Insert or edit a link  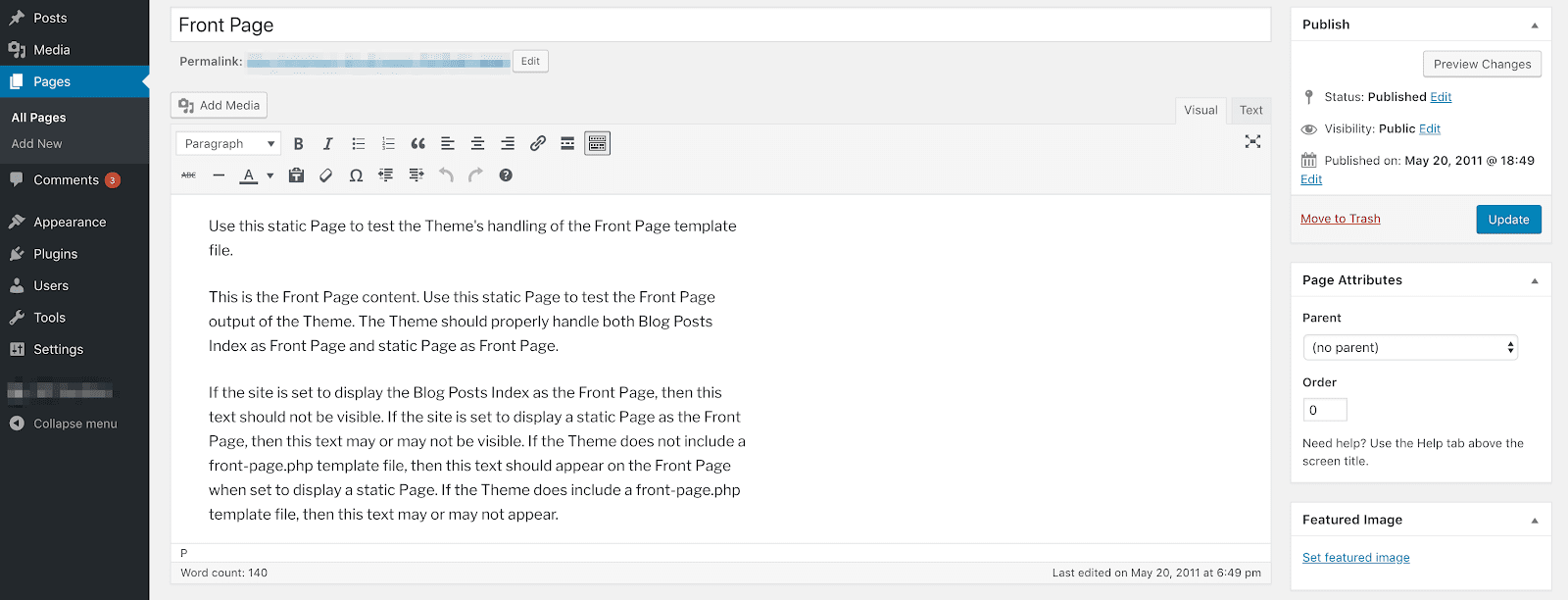538,143
